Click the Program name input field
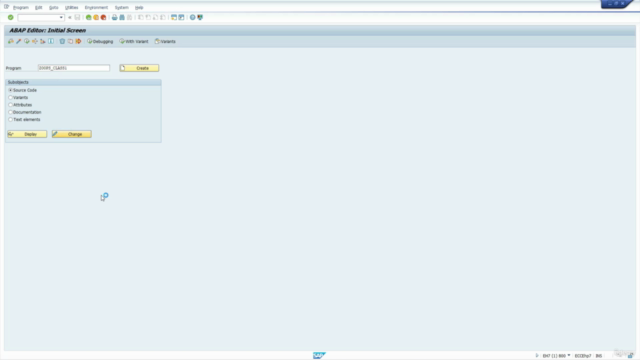 [74, 68]
